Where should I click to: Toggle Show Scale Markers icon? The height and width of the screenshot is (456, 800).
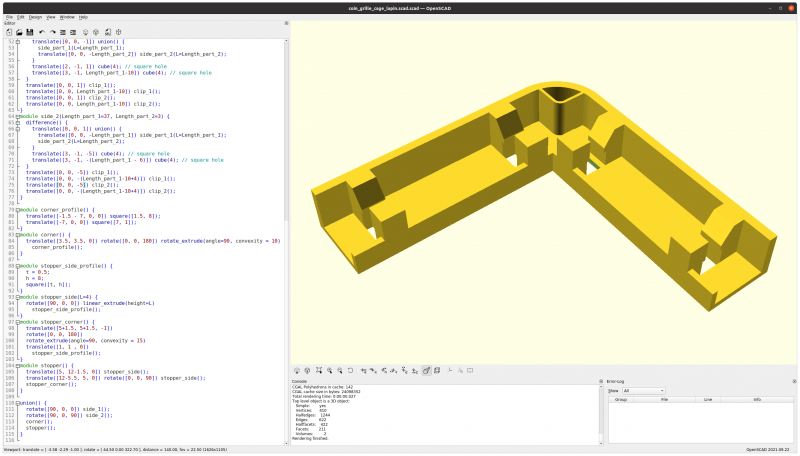[460, 371]
